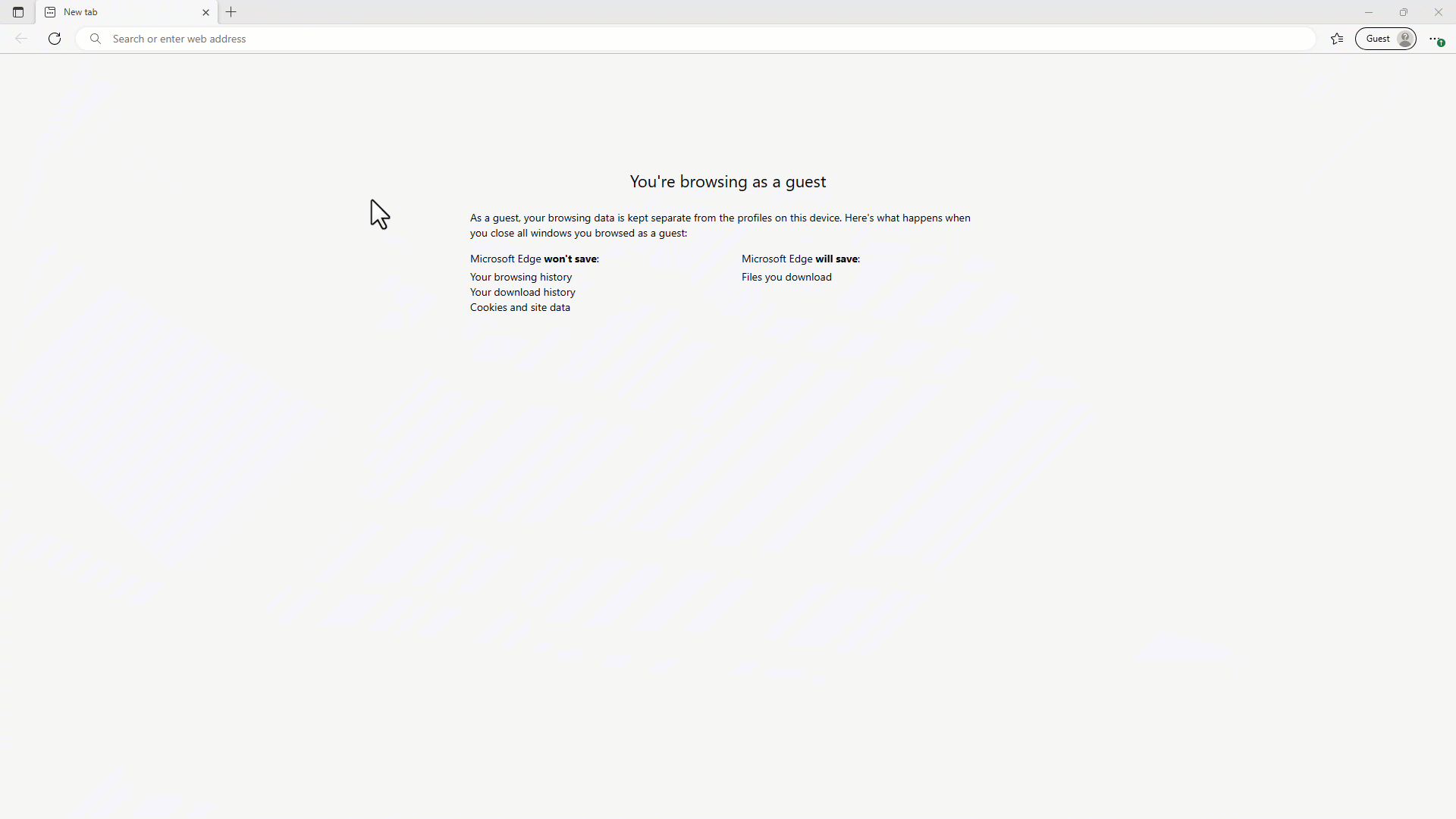Open Settings and more ellipsis menu
The height and width of the screenshot is (819, 1456).
[x=1436, y=39]
